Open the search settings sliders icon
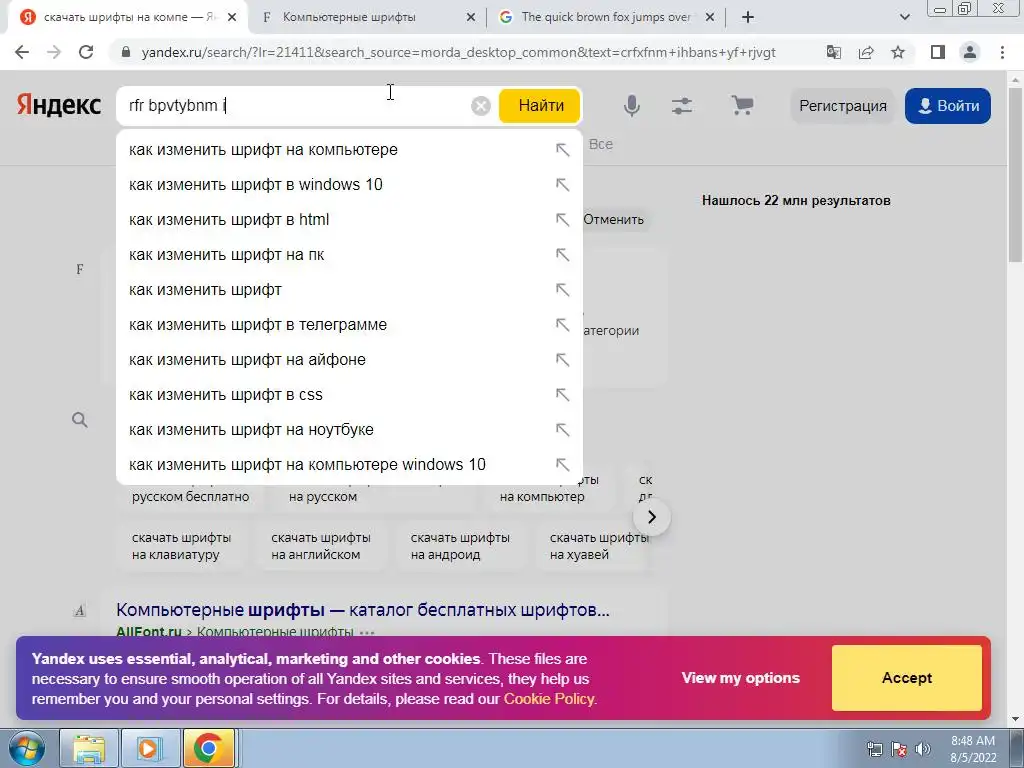Viewport: 1024px width, 768px height. [682, 106]
